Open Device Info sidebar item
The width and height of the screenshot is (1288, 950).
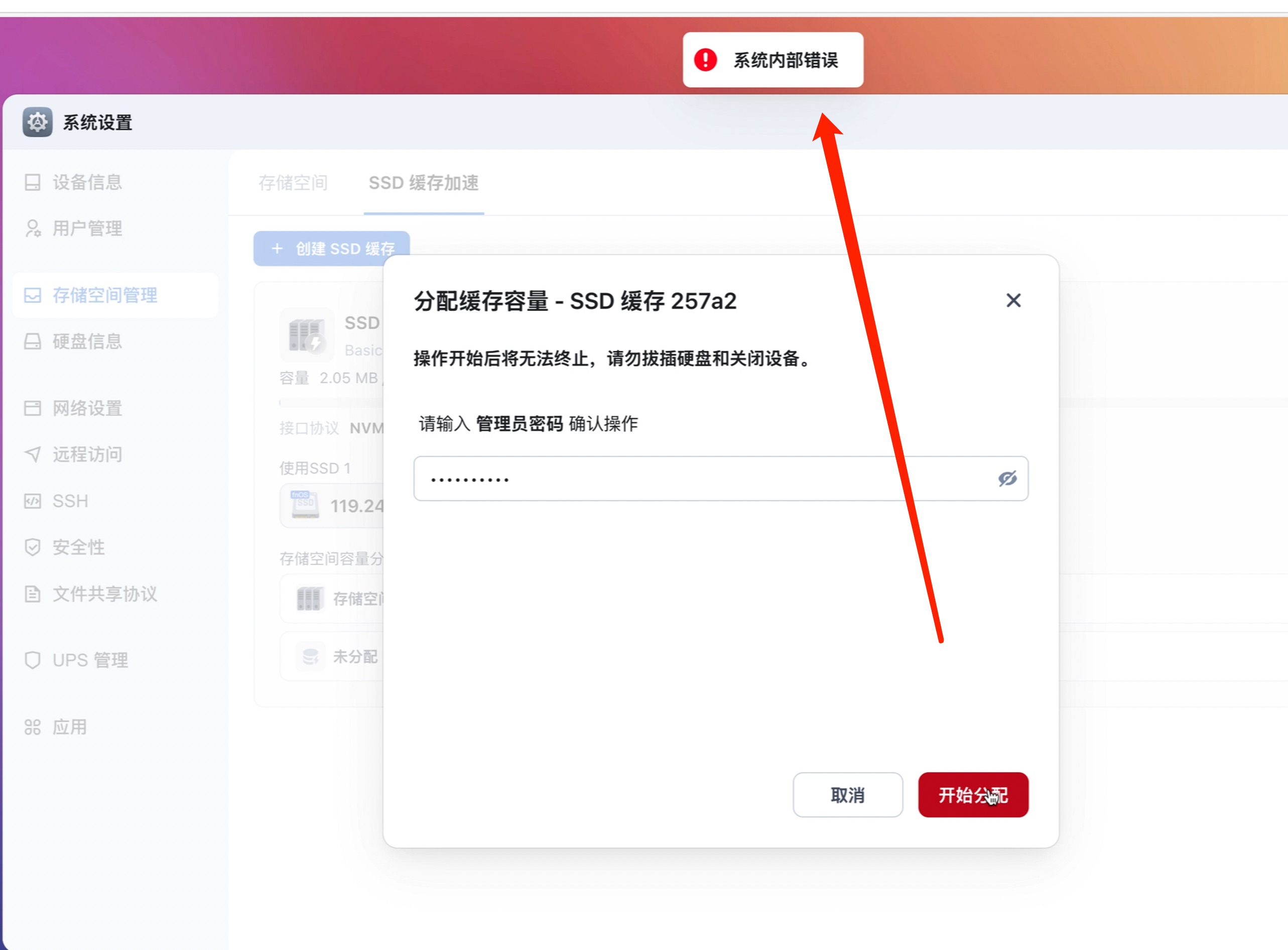coord(87,182)
